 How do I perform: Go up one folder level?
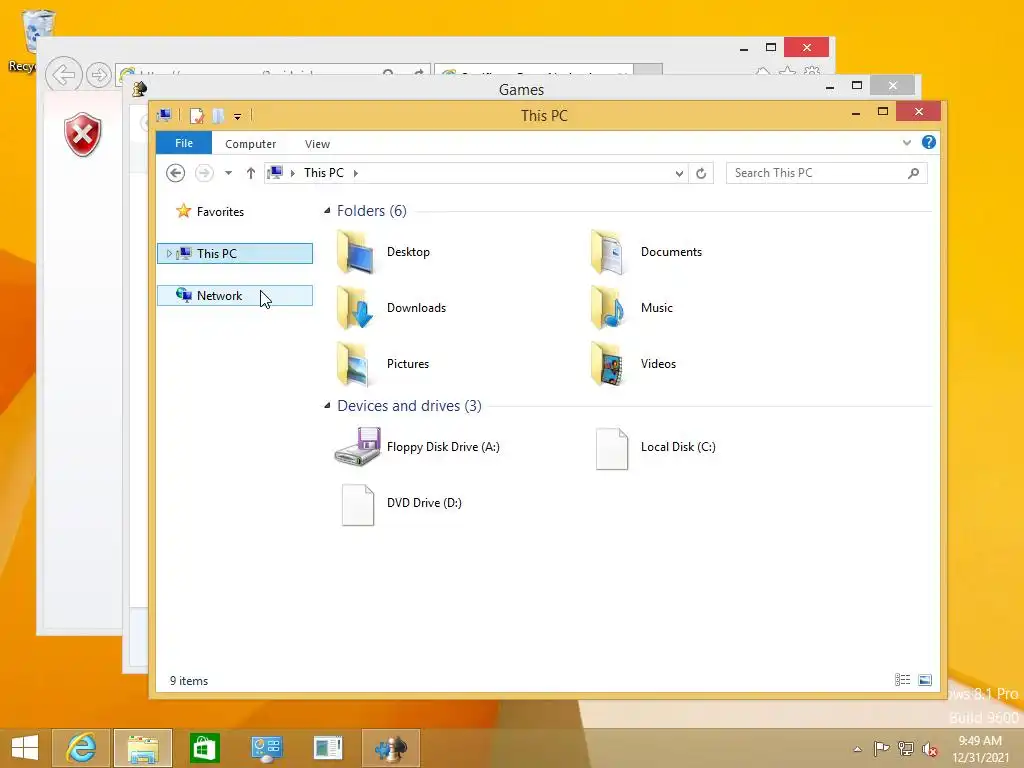[x=251, y=173]
